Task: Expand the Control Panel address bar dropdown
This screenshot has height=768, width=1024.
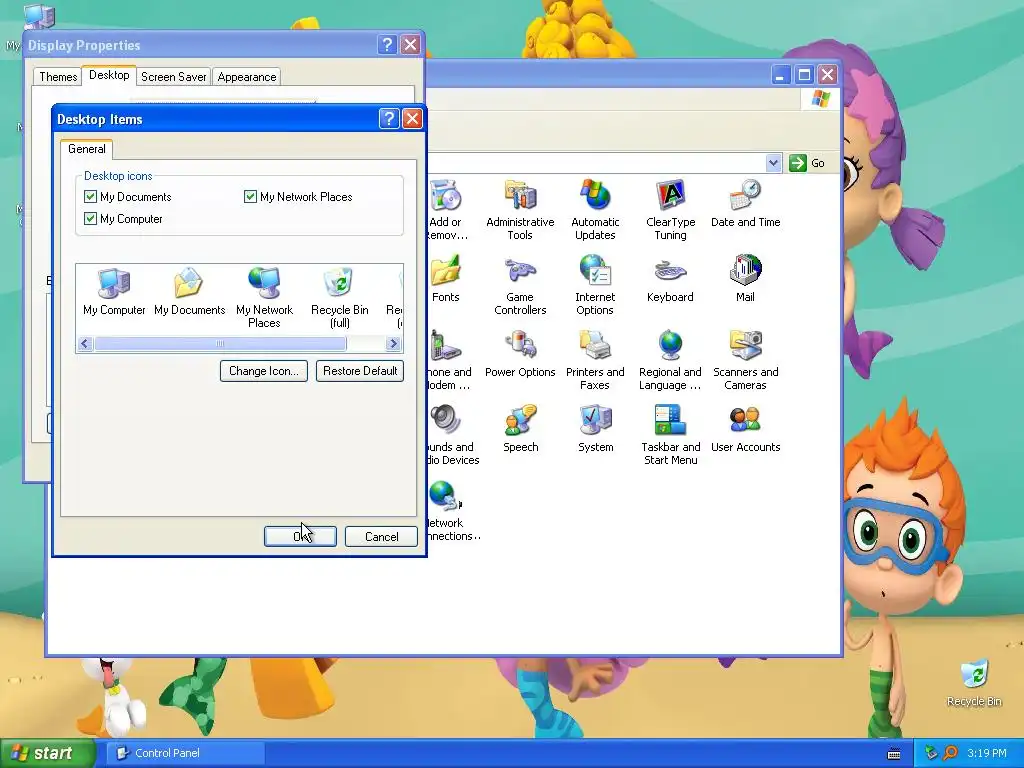Action: (x=773, y=163)
